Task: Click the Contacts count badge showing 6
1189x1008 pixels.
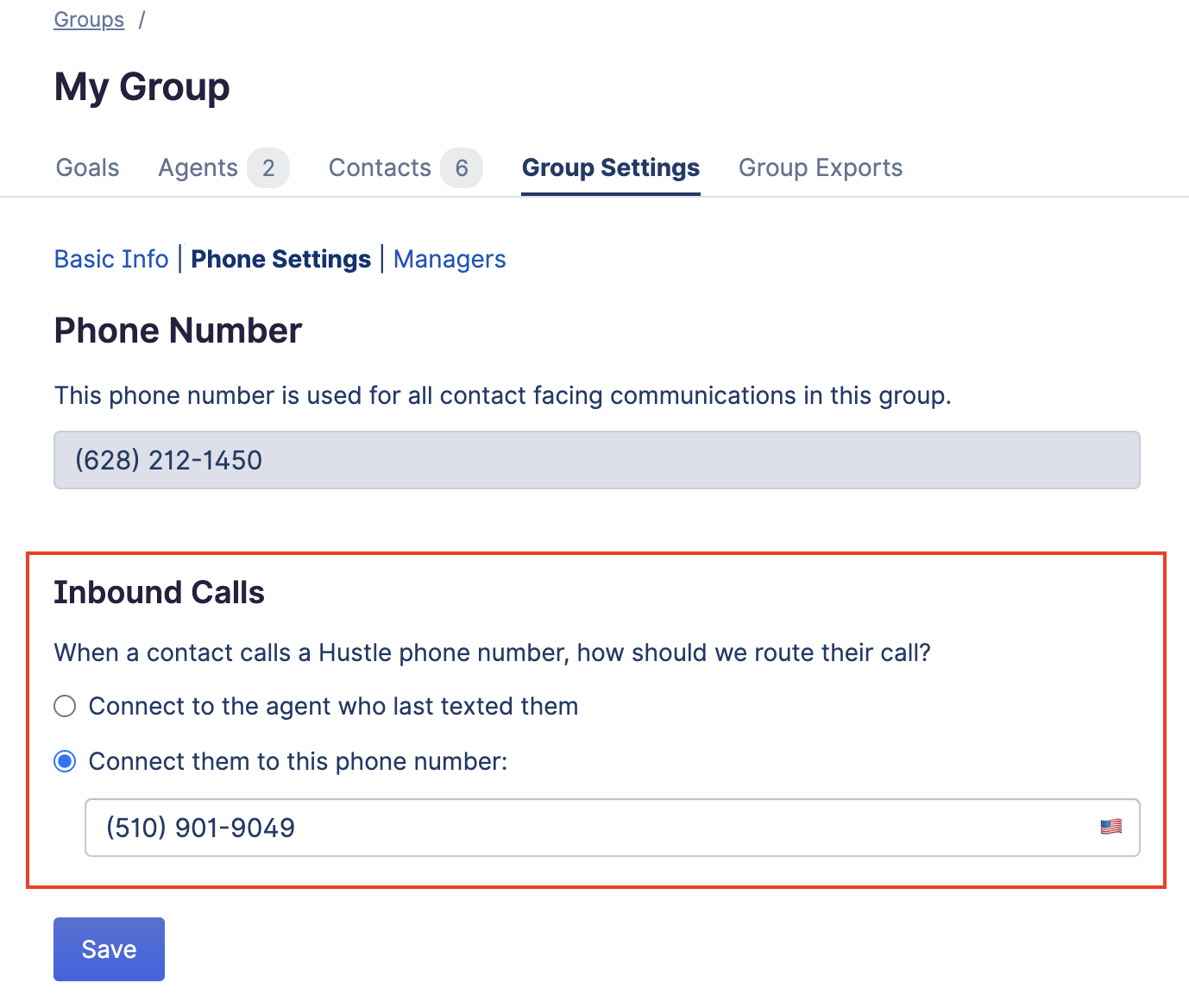Action: coord(462,167)
